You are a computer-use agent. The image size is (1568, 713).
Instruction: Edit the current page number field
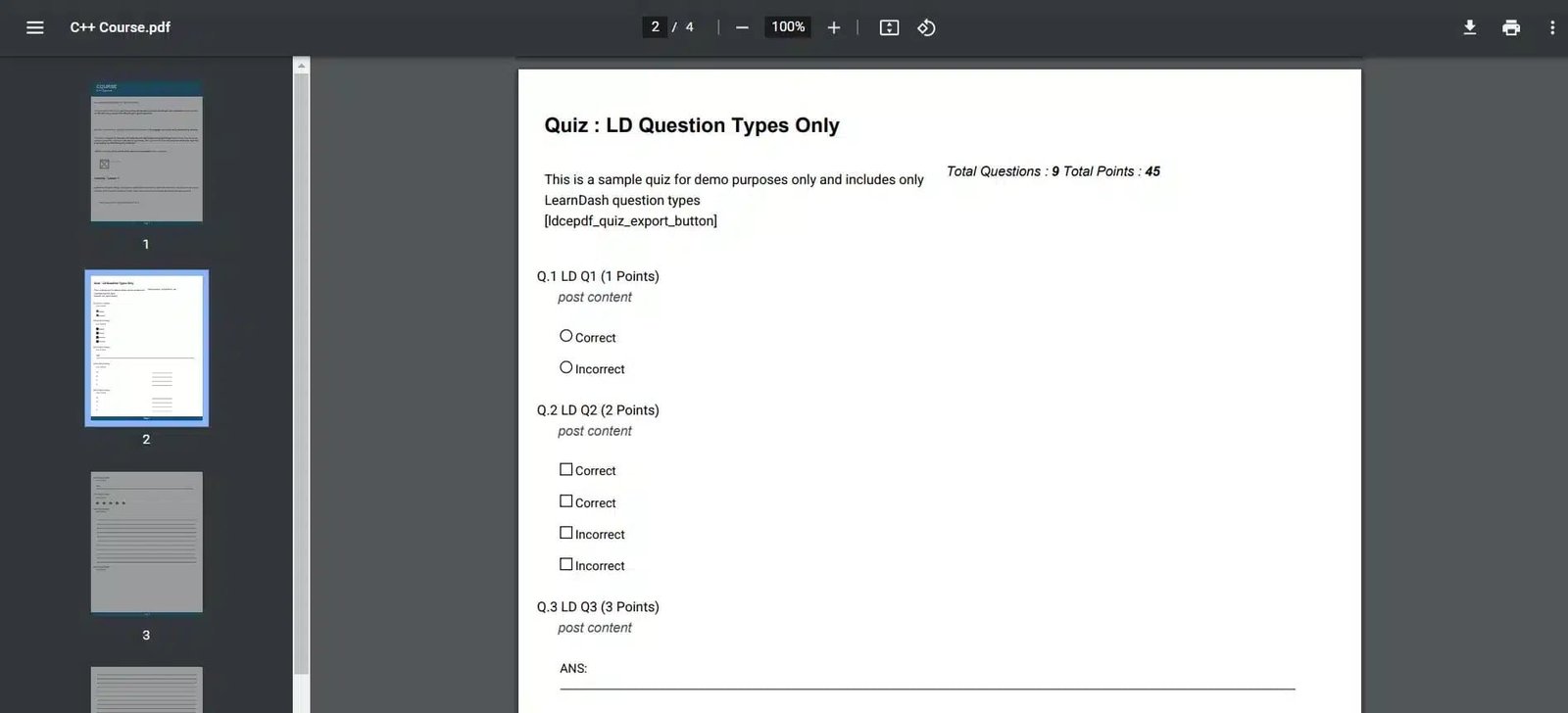click(x=655, y=26)
